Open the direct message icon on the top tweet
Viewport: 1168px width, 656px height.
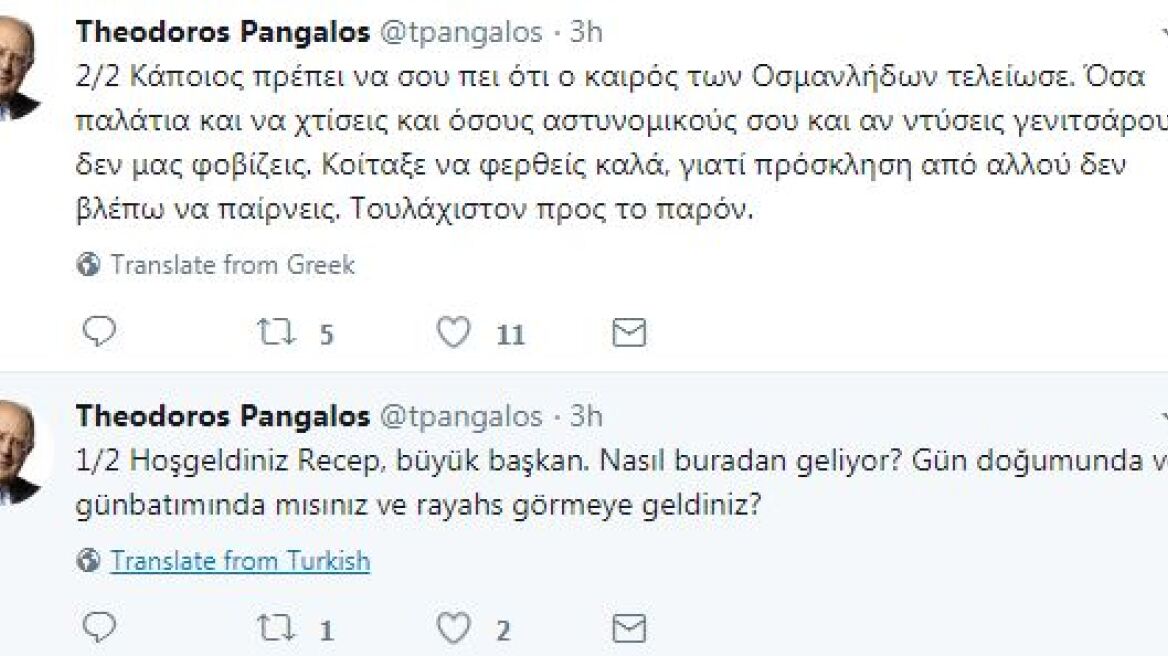[x=630, y=331]
